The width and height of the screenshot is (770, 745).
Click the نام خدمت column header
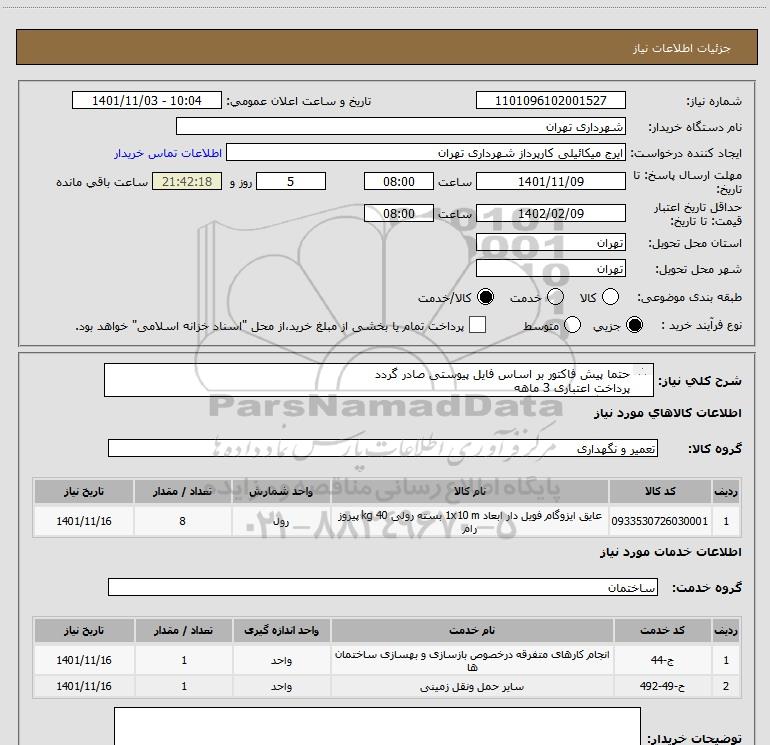[472, 631]
